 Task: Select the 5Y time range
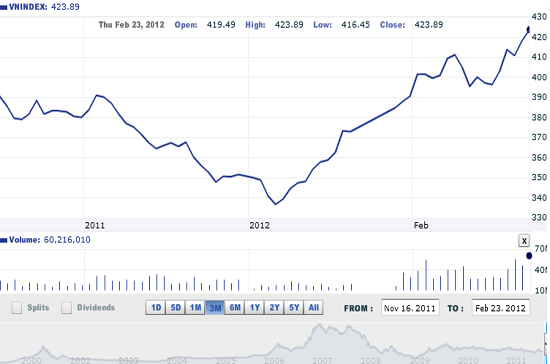pyautogui.click(x=294, y=308)
